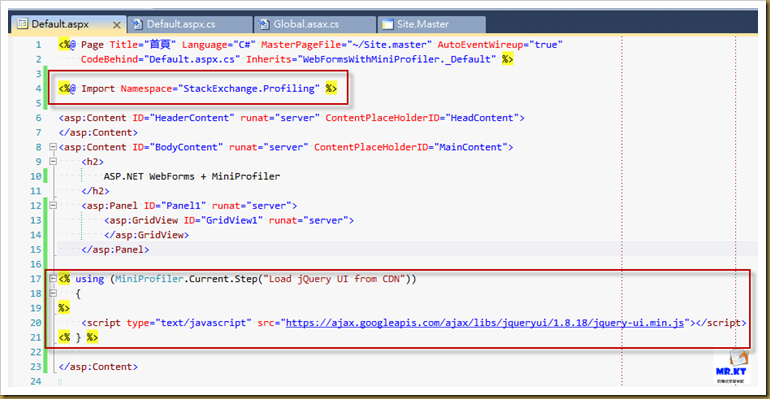Click the "StackExchange.Profiling" string
The width and height of the screenshot is (770, 399).
249,88
